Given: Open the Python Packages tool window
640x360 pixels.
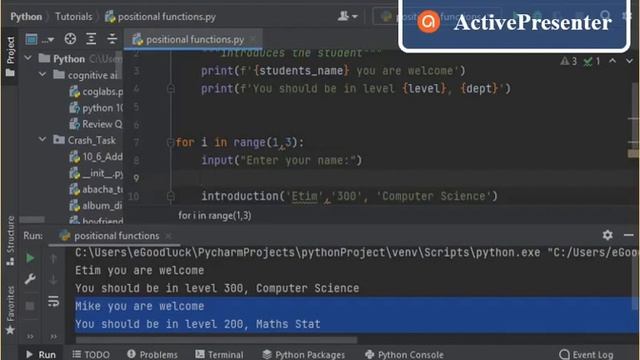Looking at the screenshot, I should click(x=304, y=354).
